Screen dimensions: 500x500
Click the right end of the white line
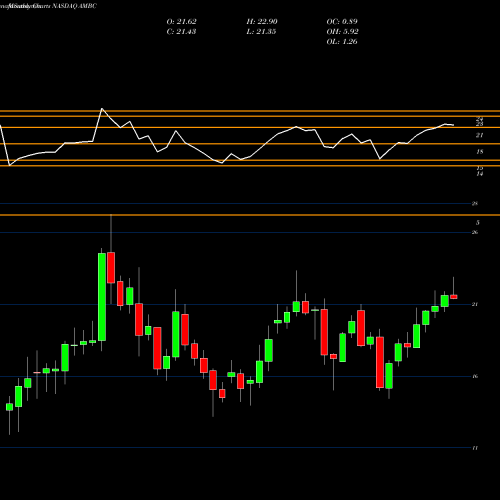[x=453, y=125]
